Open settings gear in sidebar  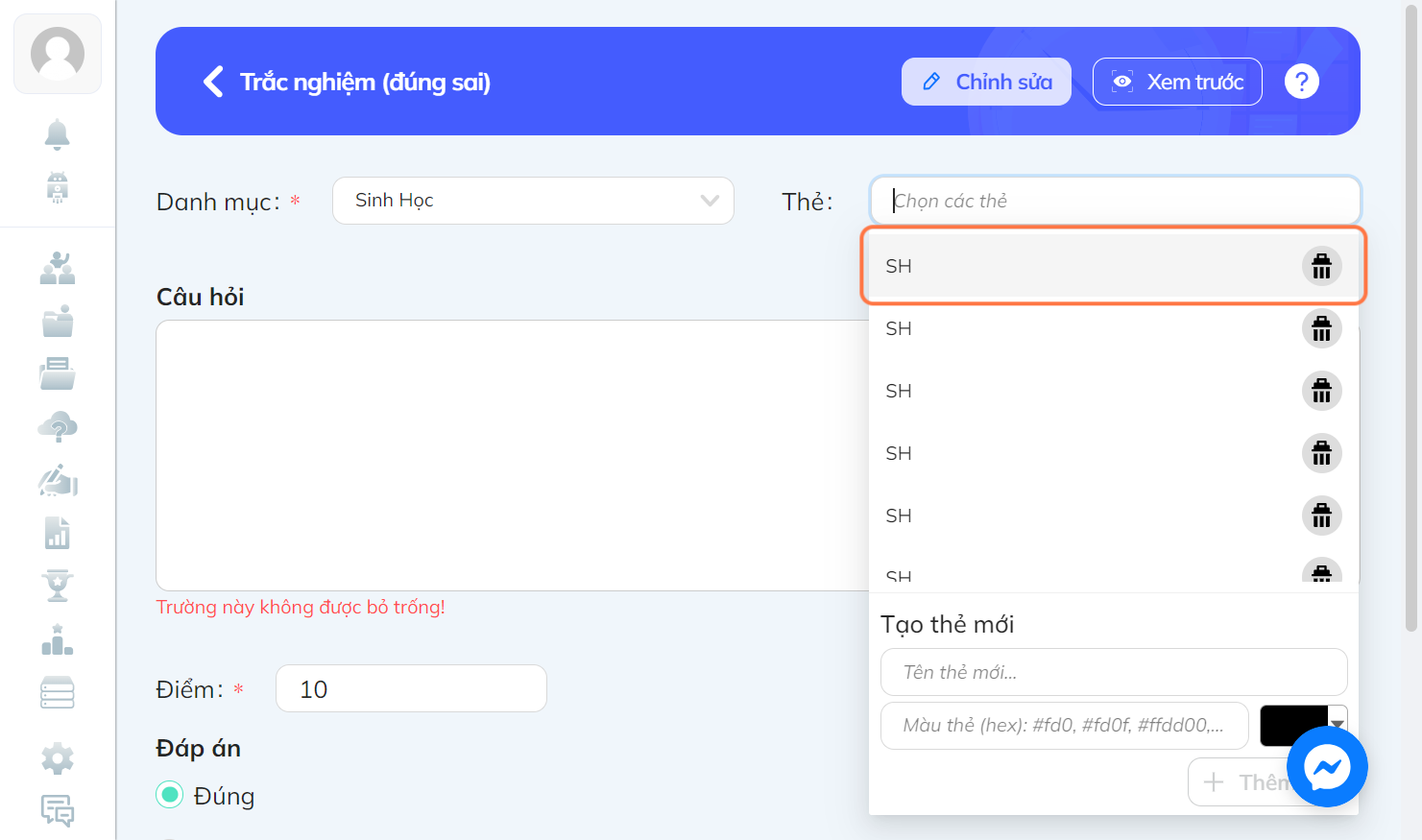(x=58, y=758)
